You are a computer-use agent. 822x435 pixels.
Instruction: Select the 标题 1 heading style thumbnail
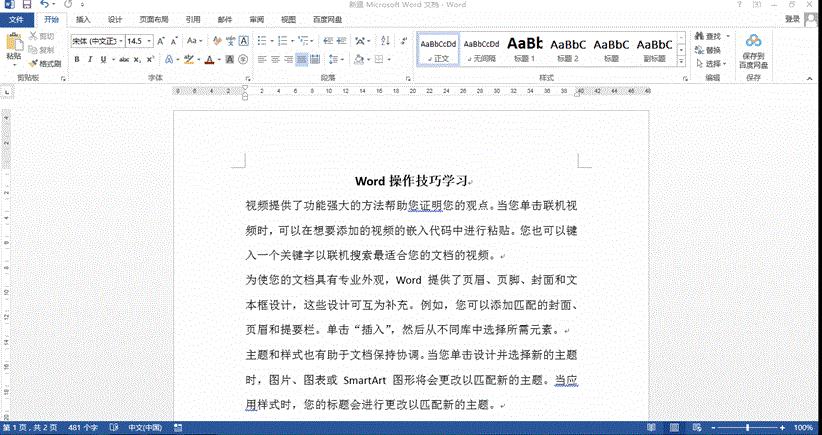click(525, 48)
